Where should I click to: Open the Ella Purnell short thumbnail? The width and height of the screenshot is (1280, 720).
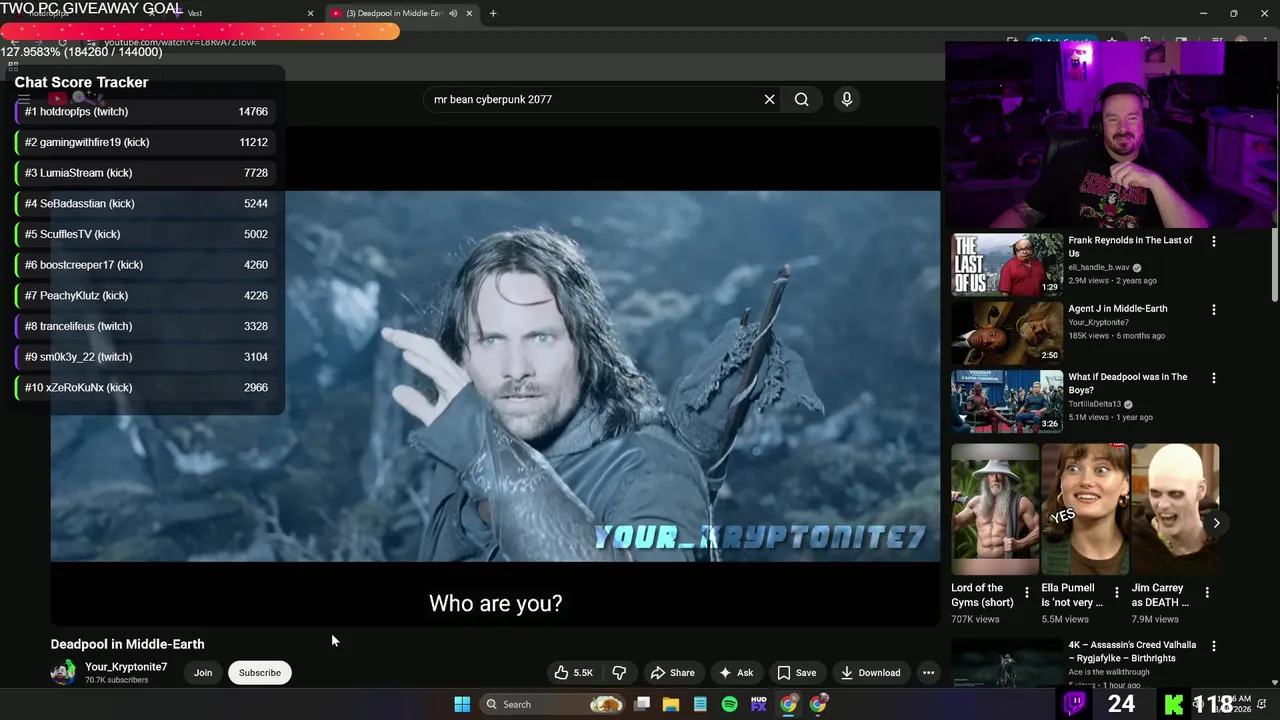tap(1085, 509)
